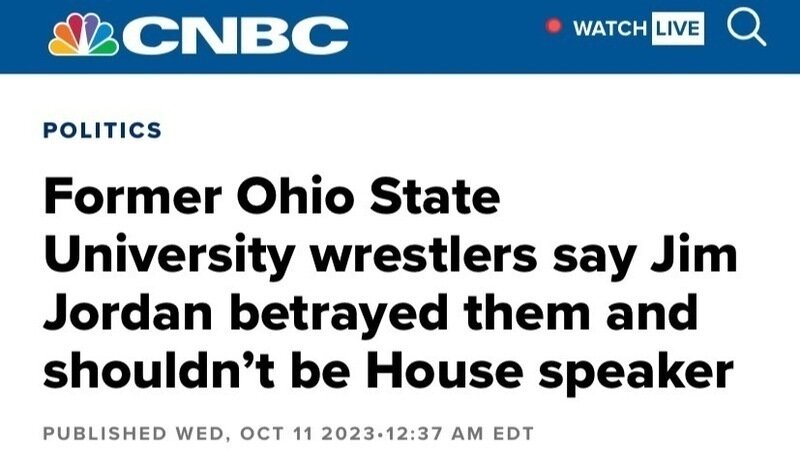Click the word "University" in the headline
The image size is (800, 450).
159,256
